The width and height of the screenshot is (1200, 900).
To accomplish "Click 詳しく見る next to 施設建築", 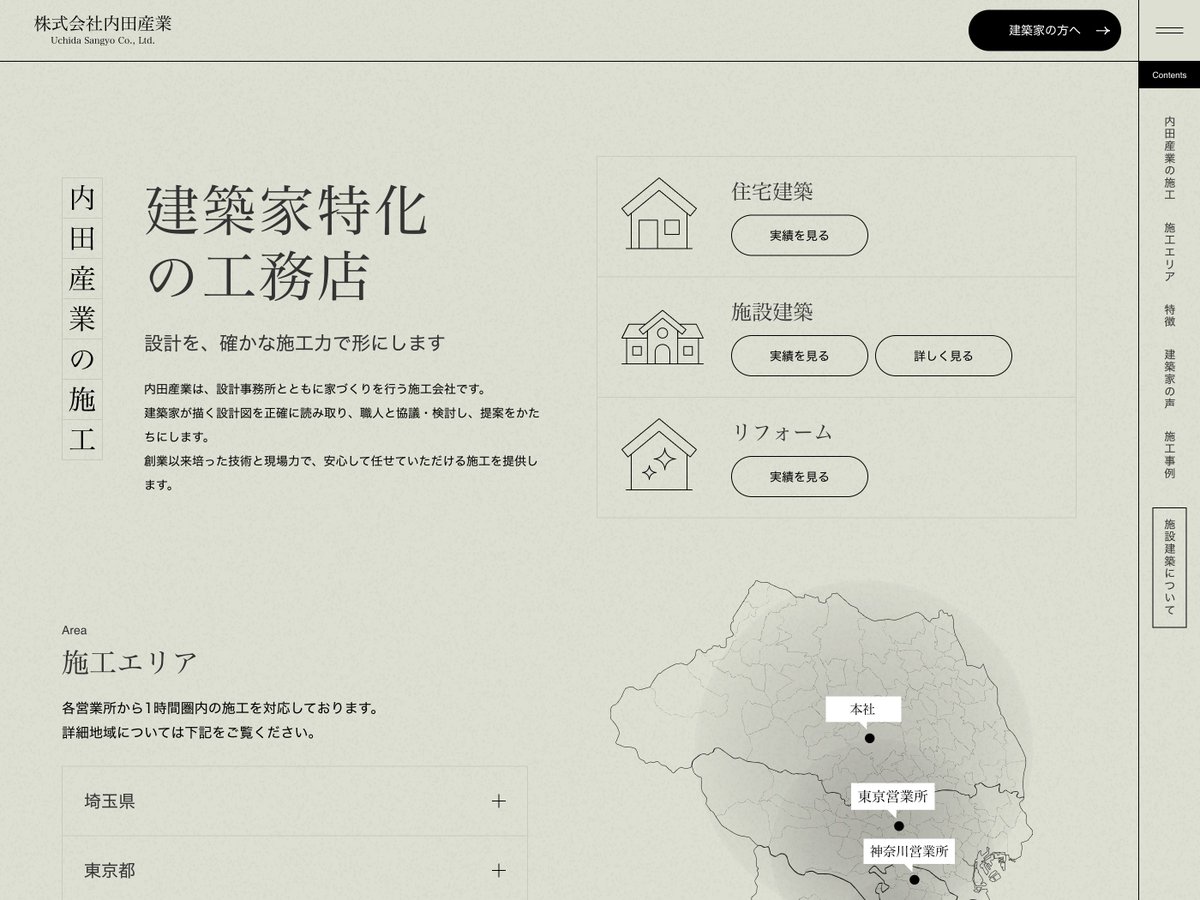I will pos(943,355).
